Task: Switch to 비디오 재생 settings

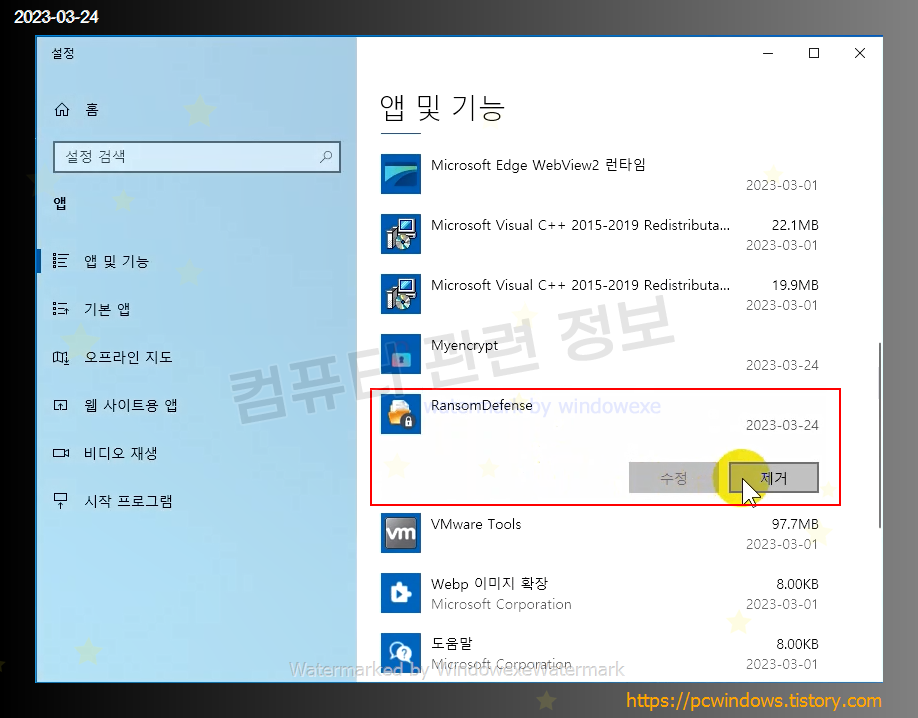Action: click(x=121, y=453)
